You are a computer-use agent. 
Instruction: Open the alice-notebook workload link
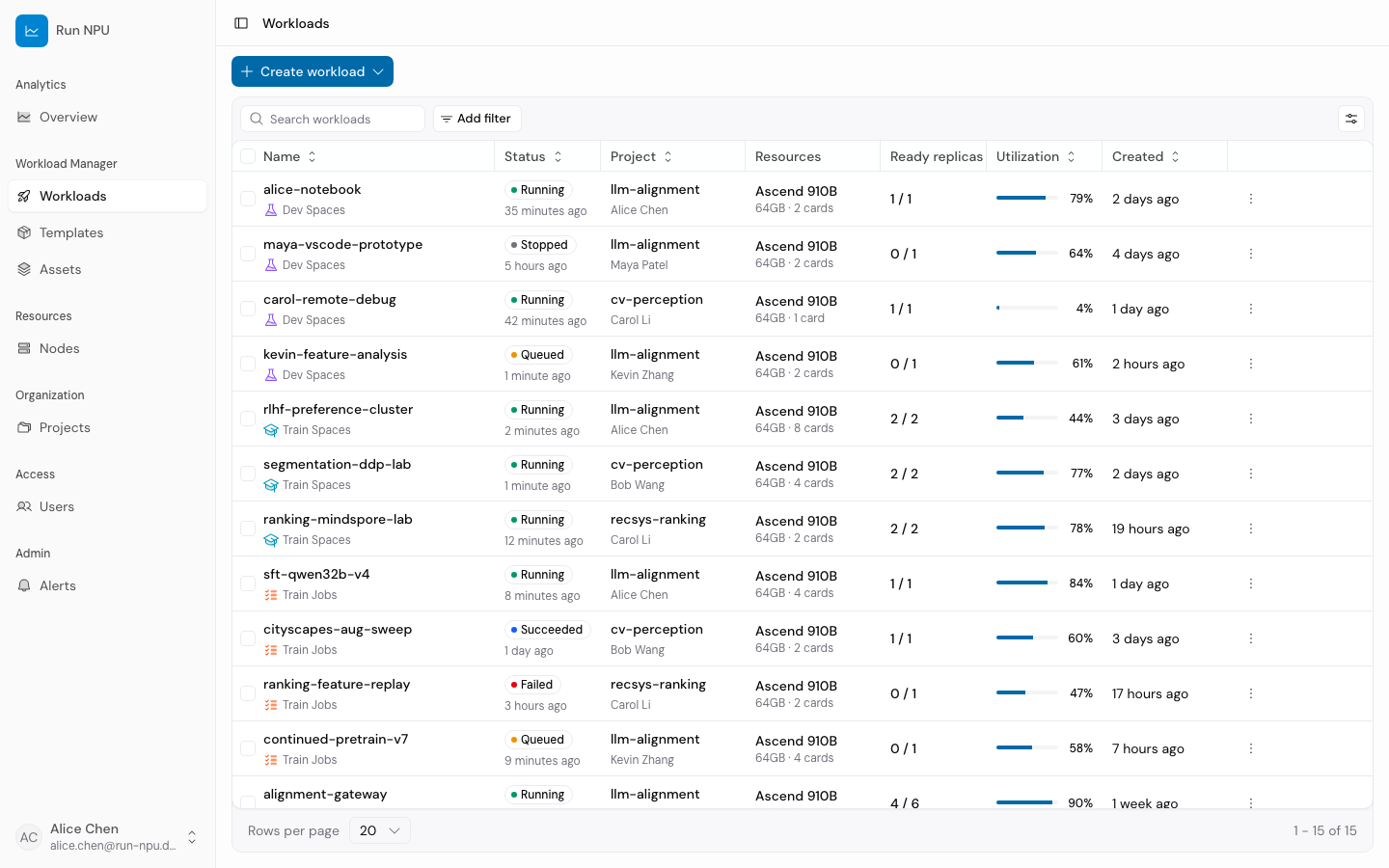pyautogui.click(x=312, y=190)
